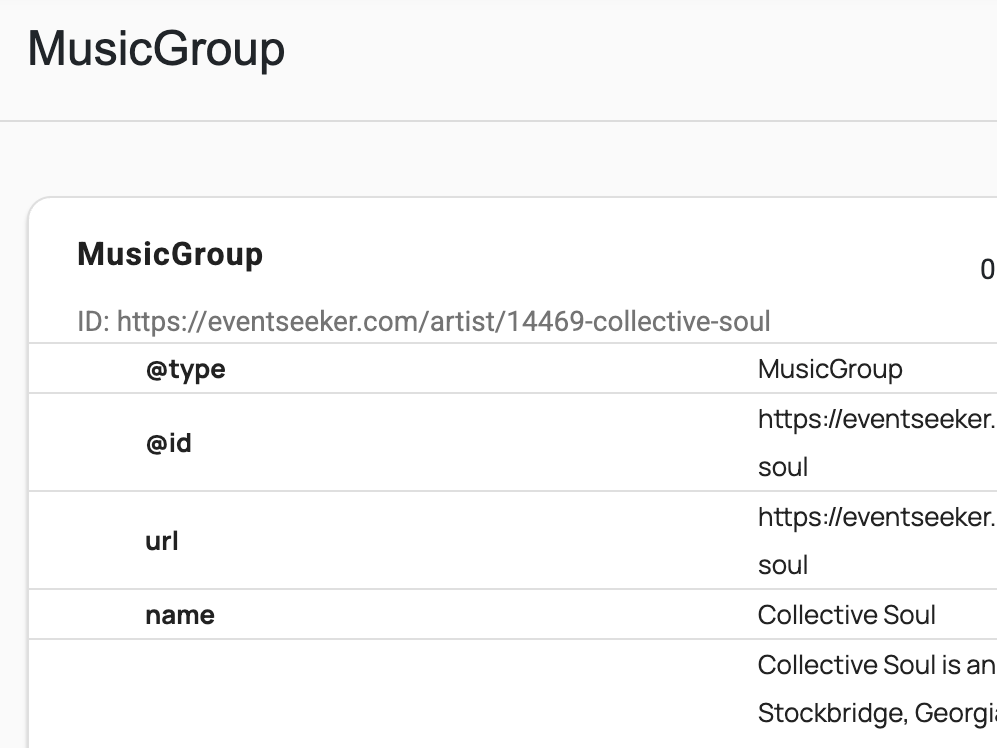Click the word "soul" in the url row

[783, 565]
